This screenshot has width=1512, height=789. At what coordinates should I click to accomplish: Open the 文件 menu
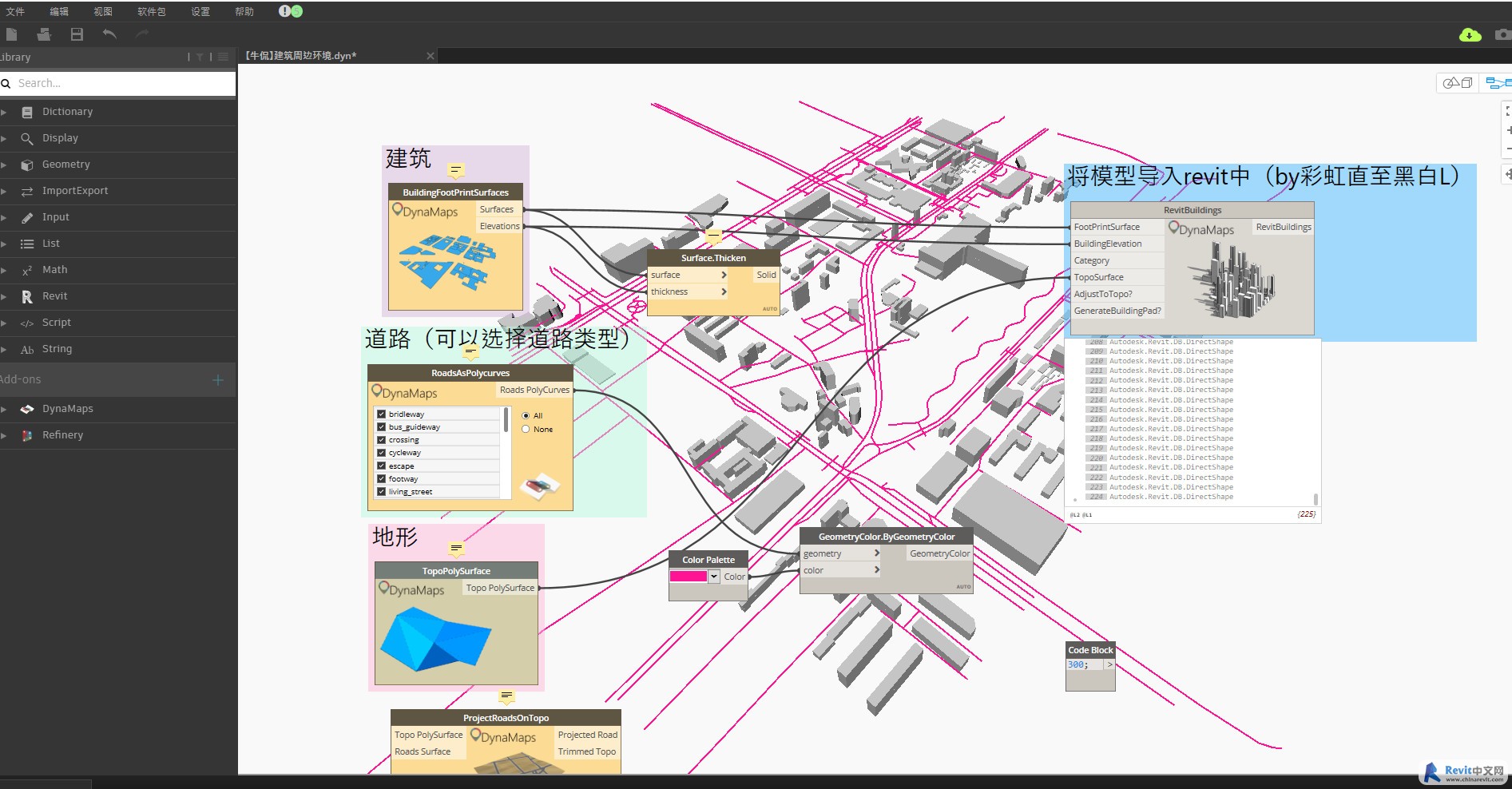(x=15, y=11)
